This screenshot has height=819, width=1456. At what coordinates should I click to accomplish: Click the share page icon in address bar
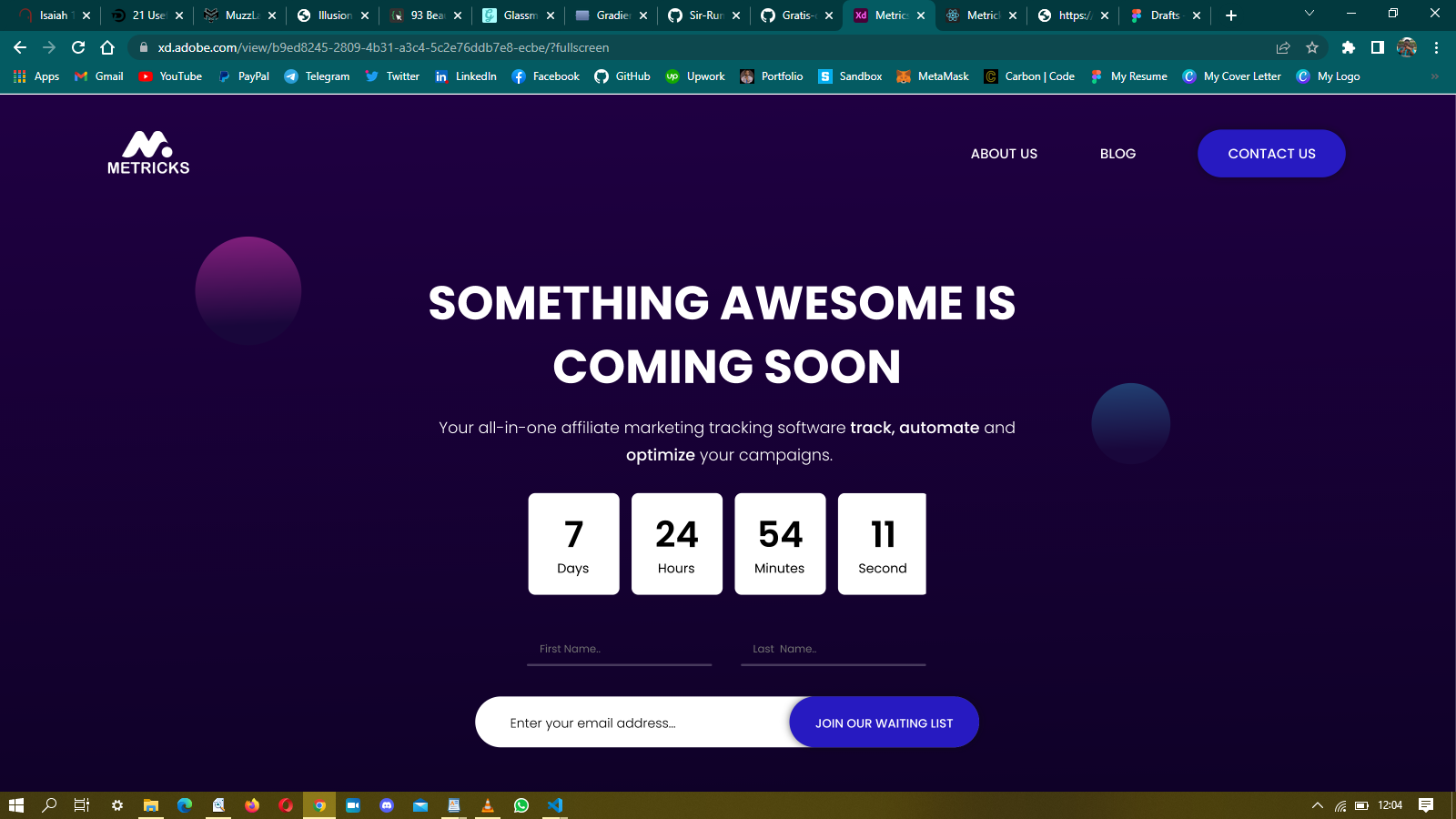(1283, 47)
